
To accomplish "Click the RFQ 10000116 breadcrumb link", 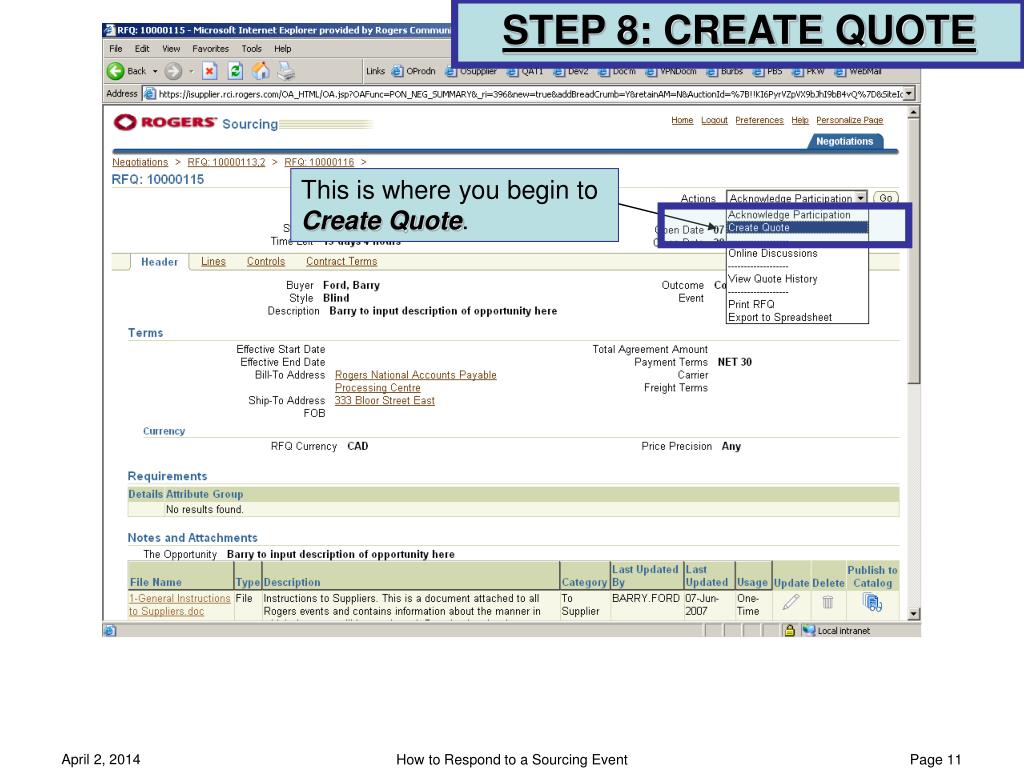I will click(319, 162).
